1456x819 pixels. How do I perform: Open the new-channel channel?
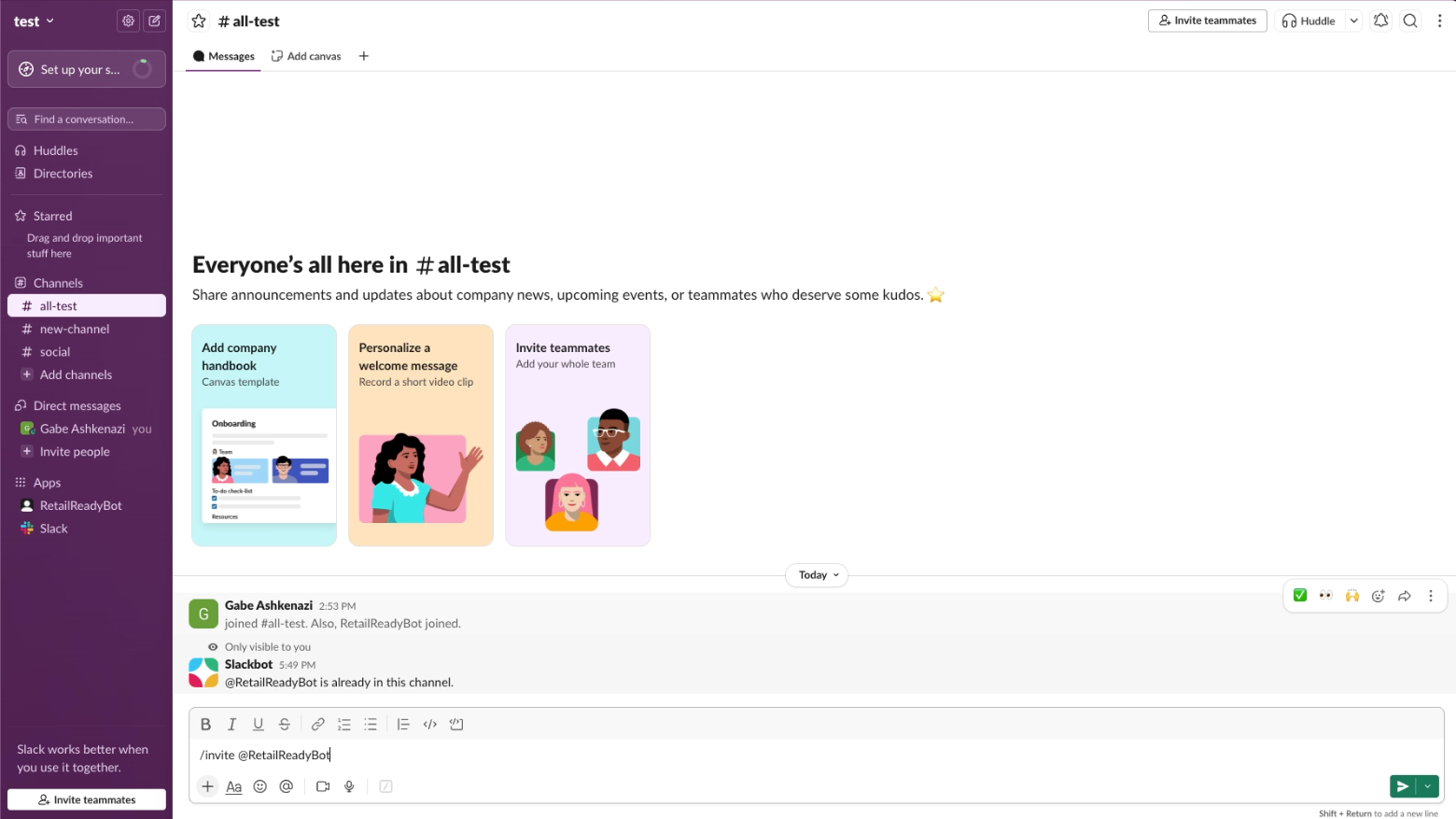pos(87,329)
